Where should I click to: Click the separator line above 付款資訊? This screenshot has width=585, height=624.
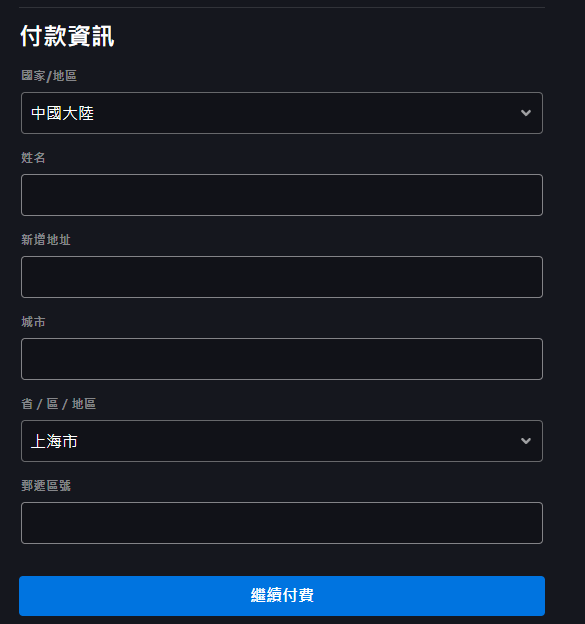(x=282, y=7)
